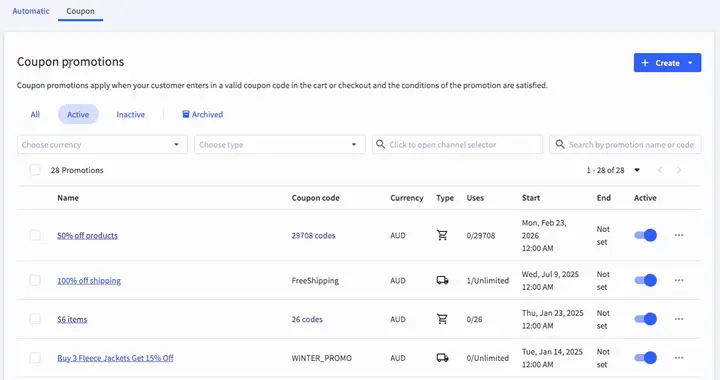The height and width of the screenshot is (380, 720).
Task: Click the Type column header
Action: 445,198
